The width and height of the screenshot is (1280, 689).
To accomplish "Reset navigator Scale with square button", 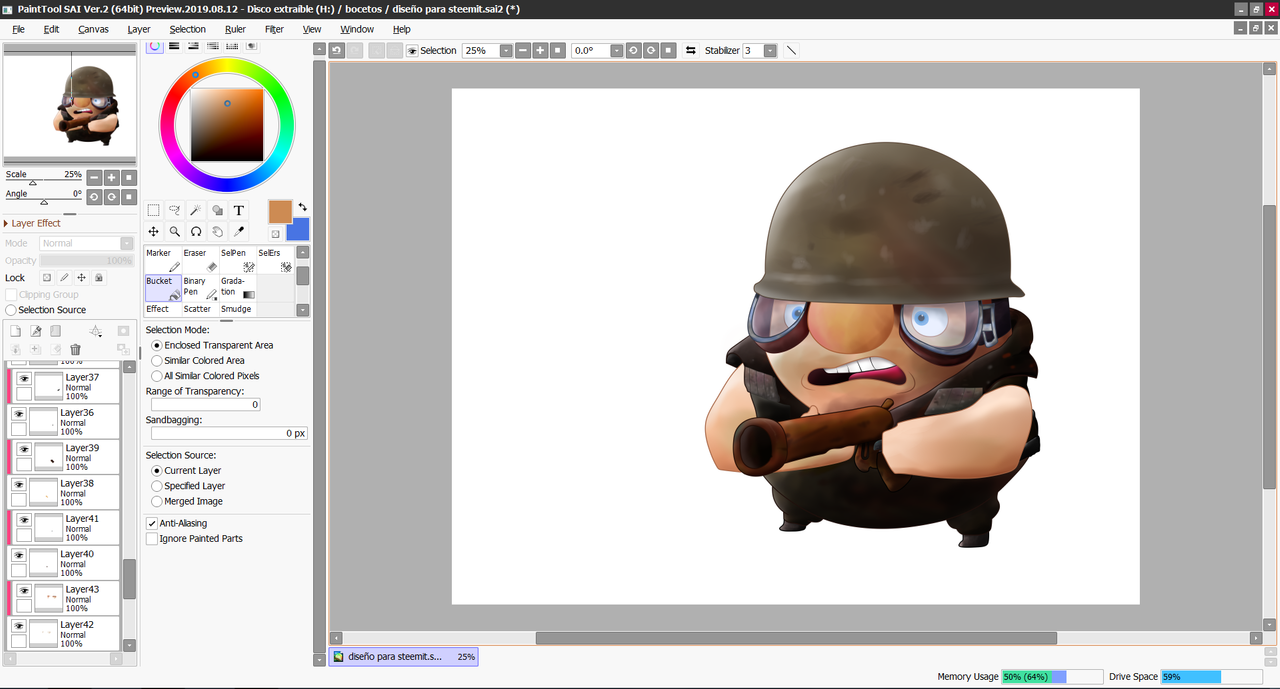I will [x=128, y=177].
